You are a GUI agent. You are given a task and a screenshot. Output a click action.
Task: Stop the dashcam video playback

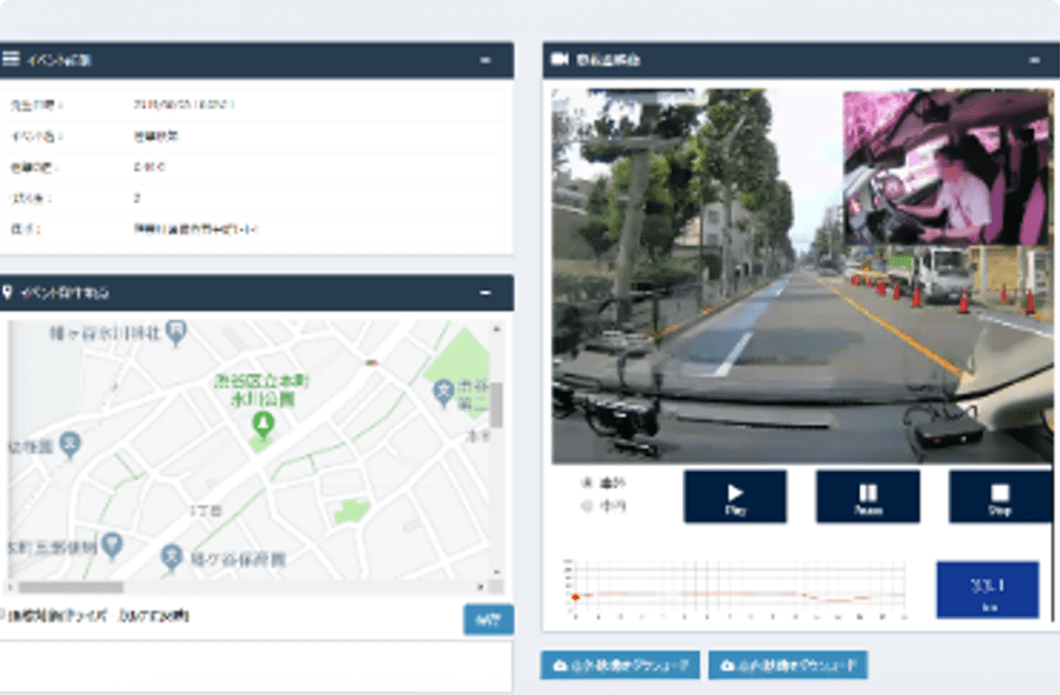click(1001, 497)
